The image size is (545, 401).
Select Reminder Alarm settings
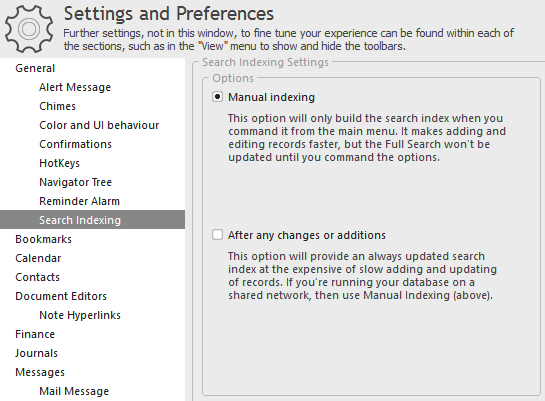(79, 201)
